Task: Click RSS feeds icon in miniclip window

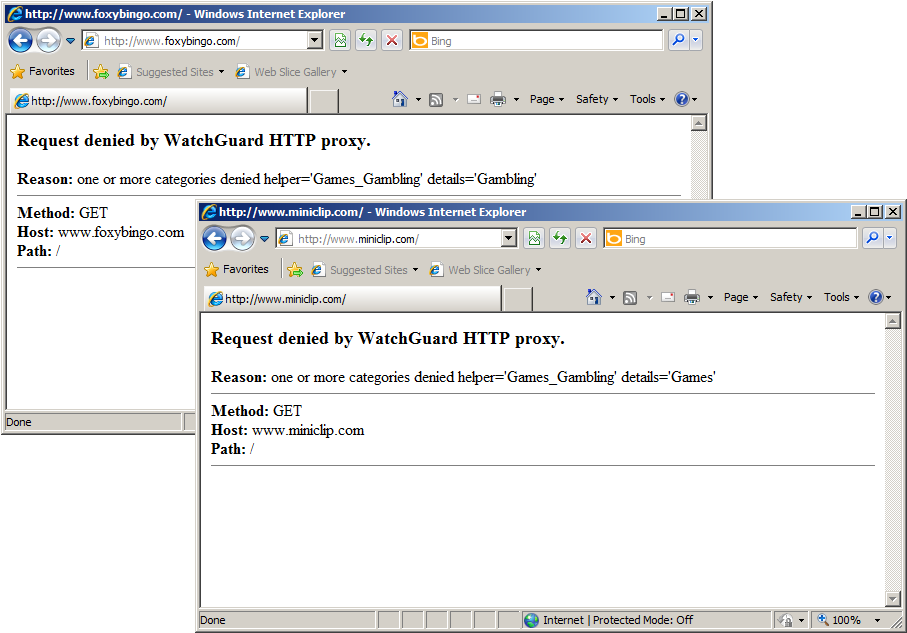Action: [630, 297]
